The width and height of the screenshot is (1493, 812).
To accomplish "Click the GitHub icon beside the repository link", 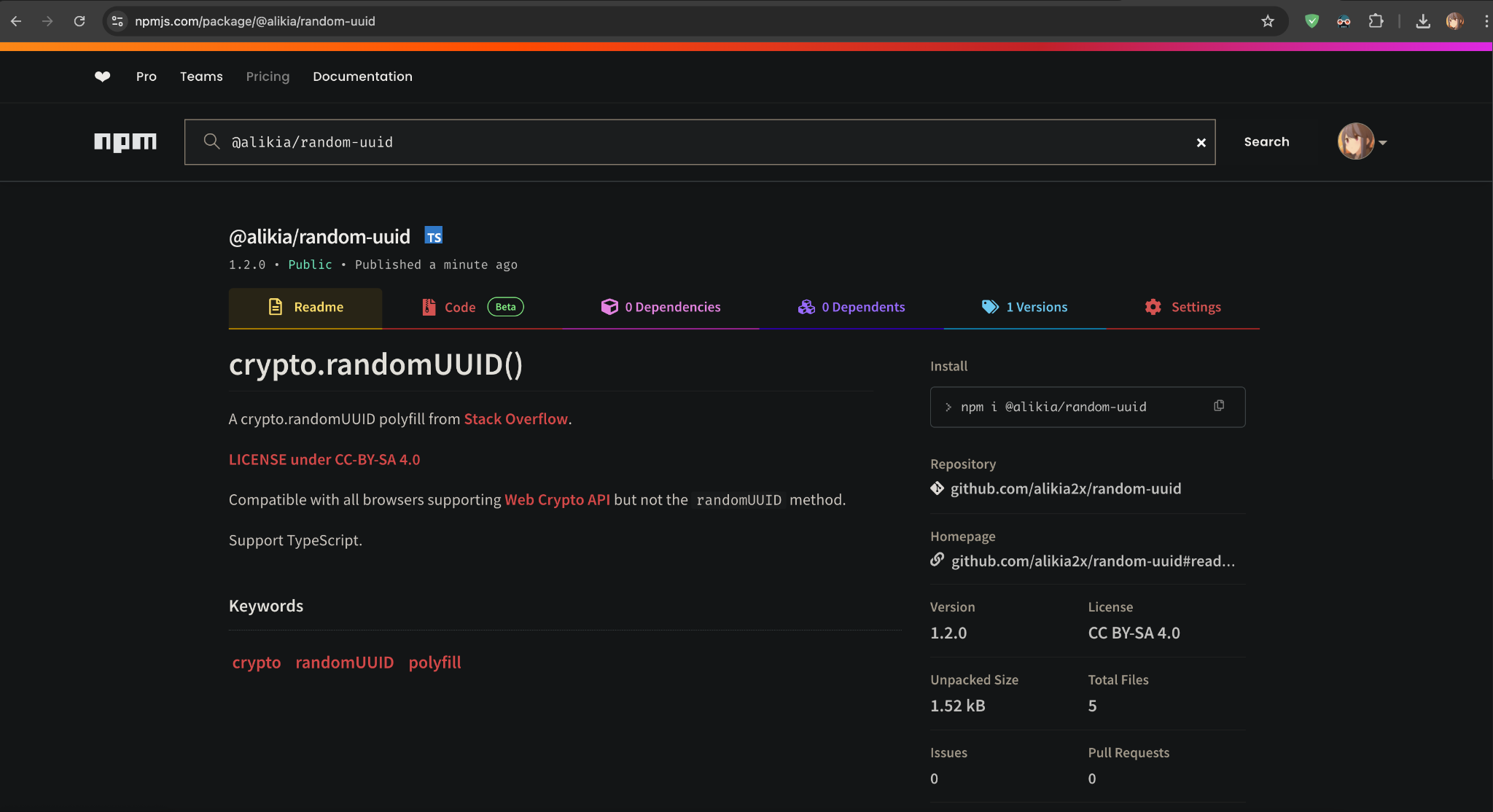I will [x=937, y=488].
